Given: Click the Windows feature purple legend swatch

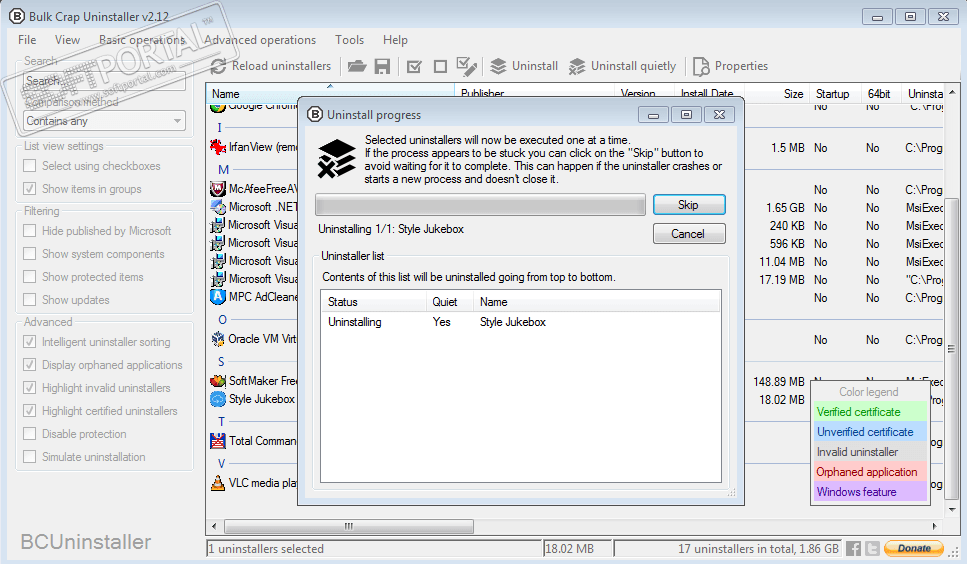Looking at the screenshot, I should 870,492.
